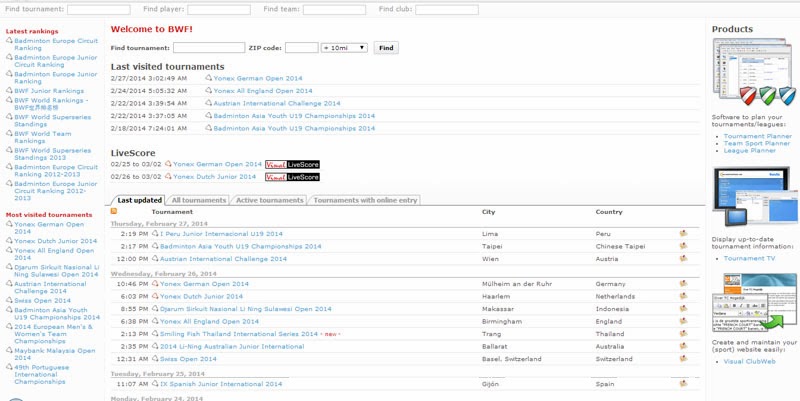Image resolution: width=800 pixels, height=401 pixels.
Task: Click the trophy icon in the I Peru Junior row
Action: coord(683,234)
